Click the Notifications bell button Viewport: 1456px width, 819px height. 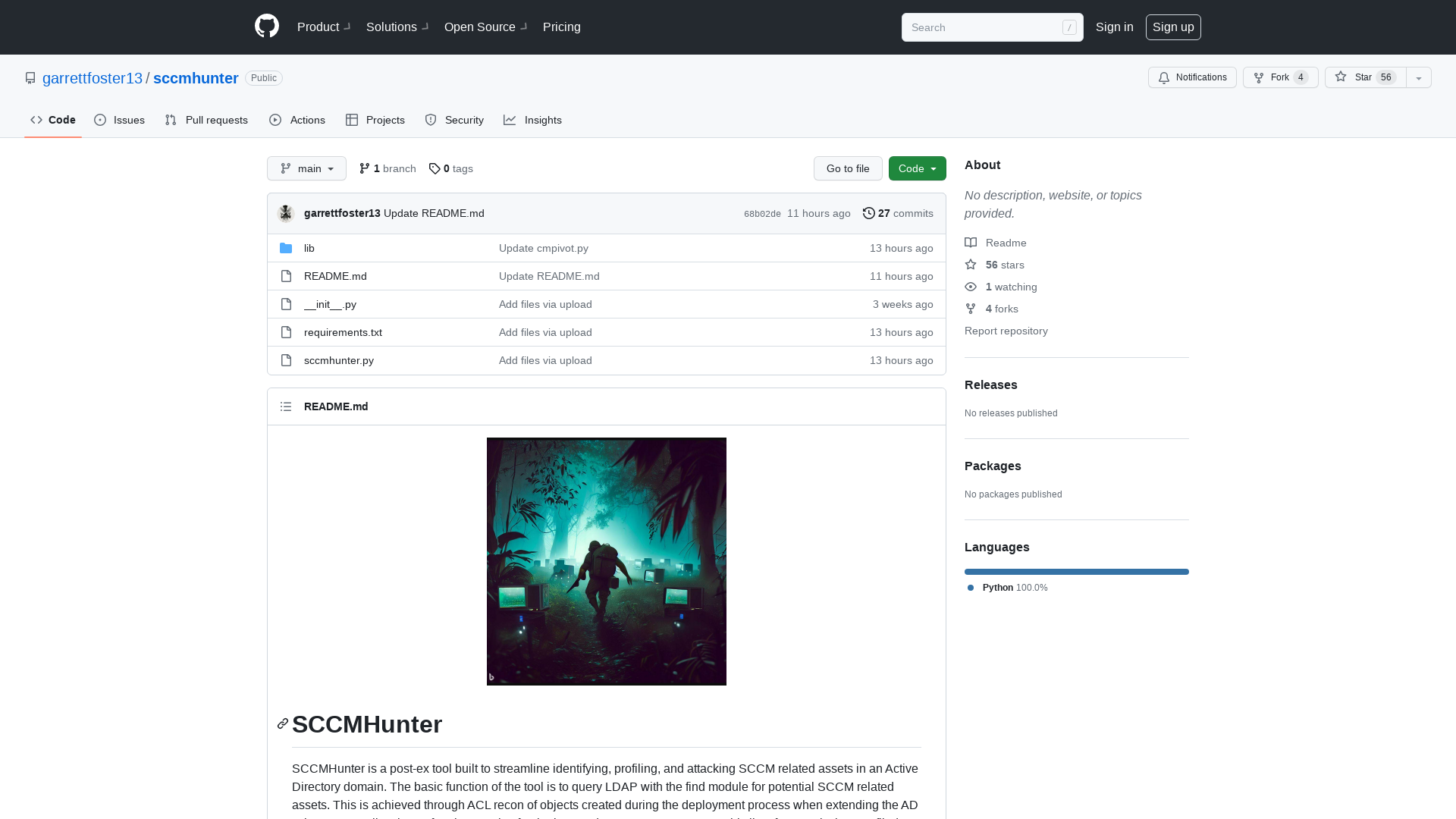pyautogui.click(x=1192, y=77)
